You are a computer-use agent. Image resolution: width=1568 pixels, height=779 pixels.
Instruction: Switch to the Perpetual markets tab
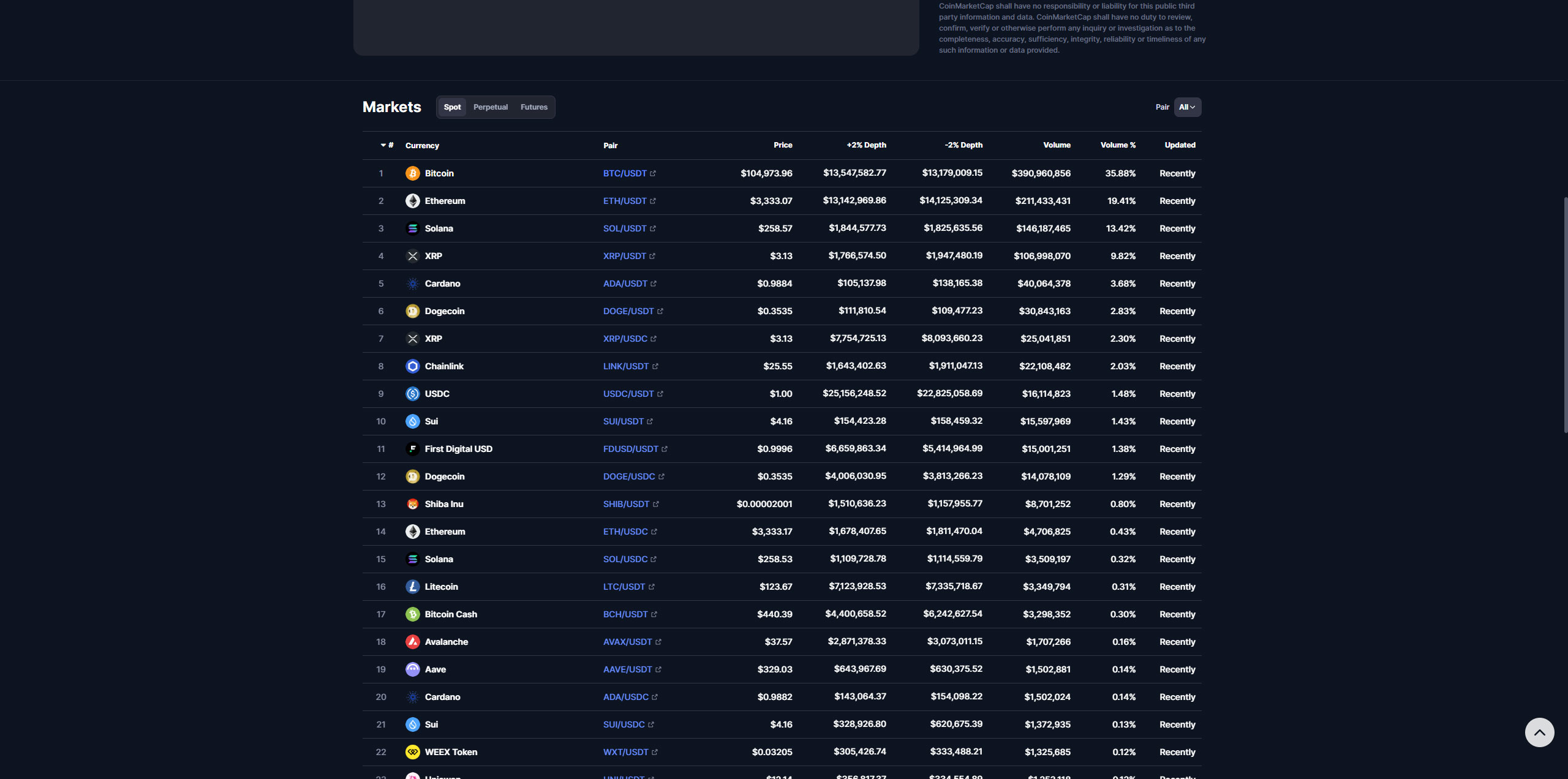coord(491,107)
